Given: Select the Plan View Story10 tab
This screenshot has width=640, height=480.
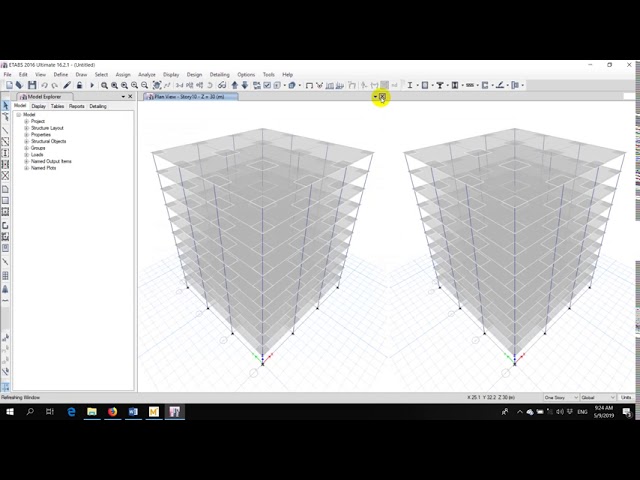Looking at the screenshot, I should pos(191,97).
